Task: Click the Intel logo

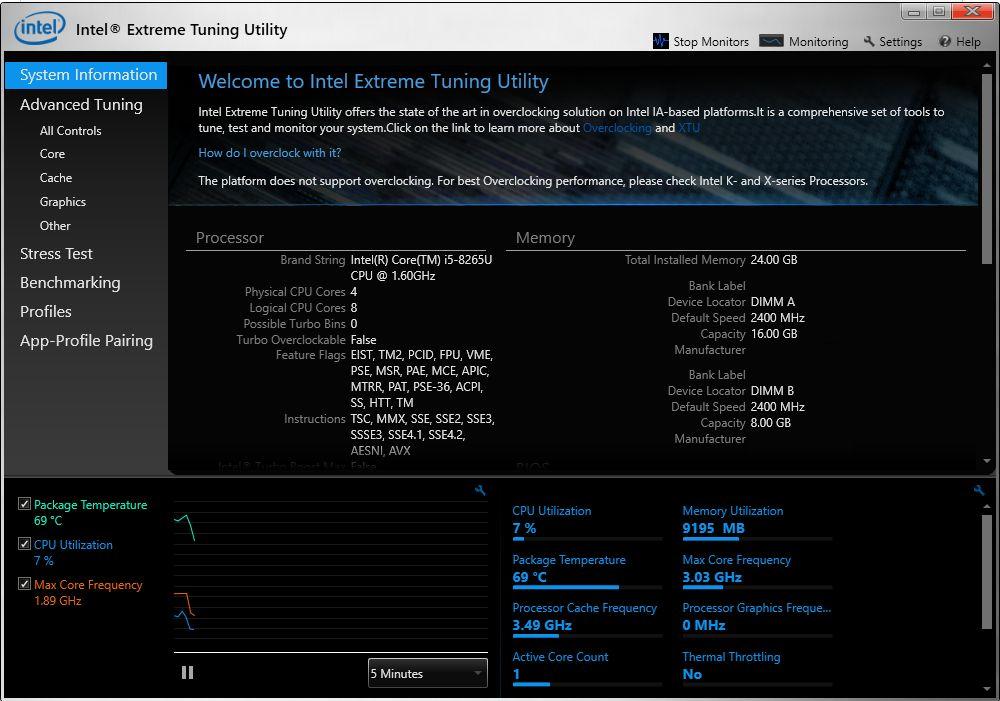Action: coord(40,28)
